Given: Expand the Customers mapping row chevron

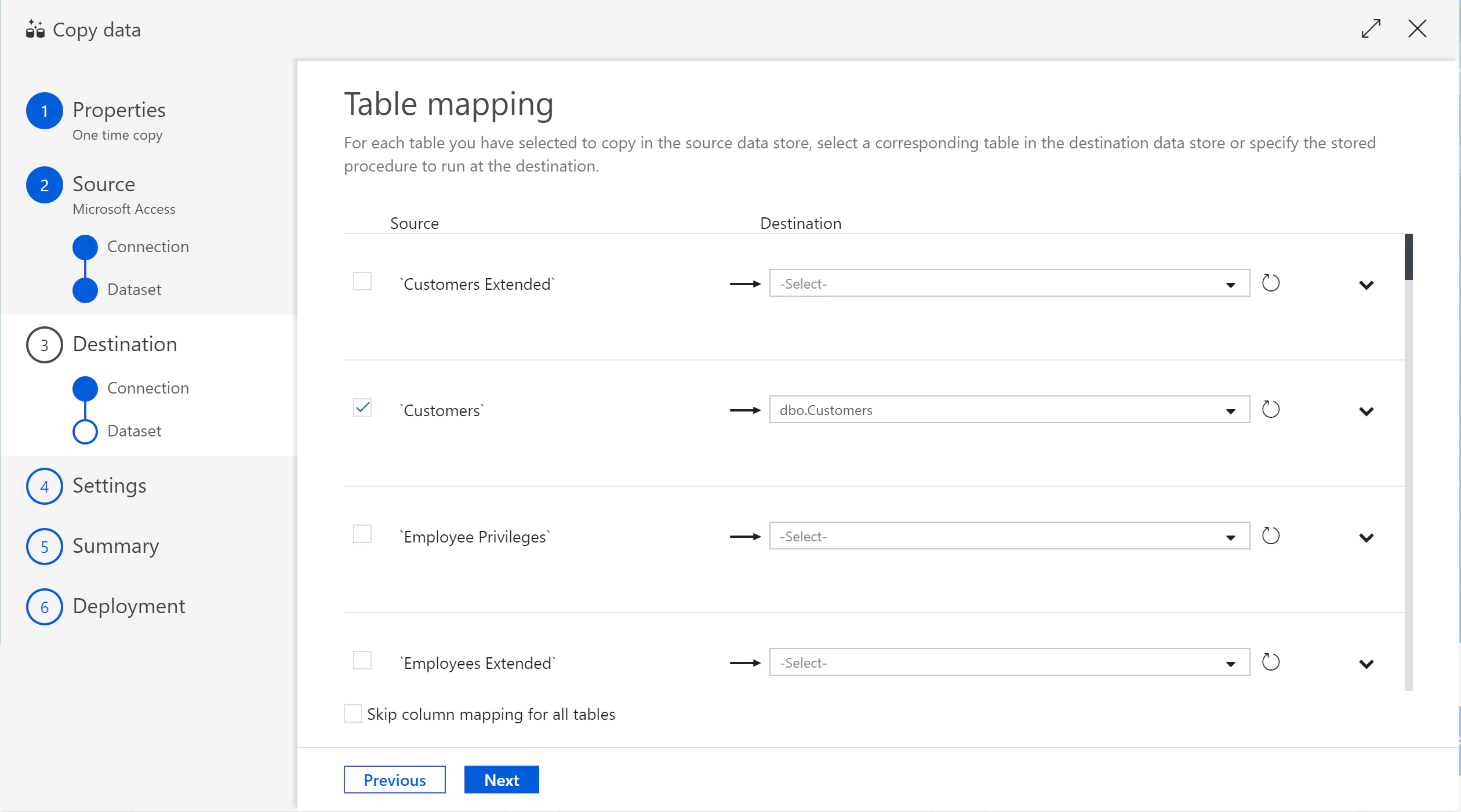Looking at the screenshot, I should pos(1366,412).
